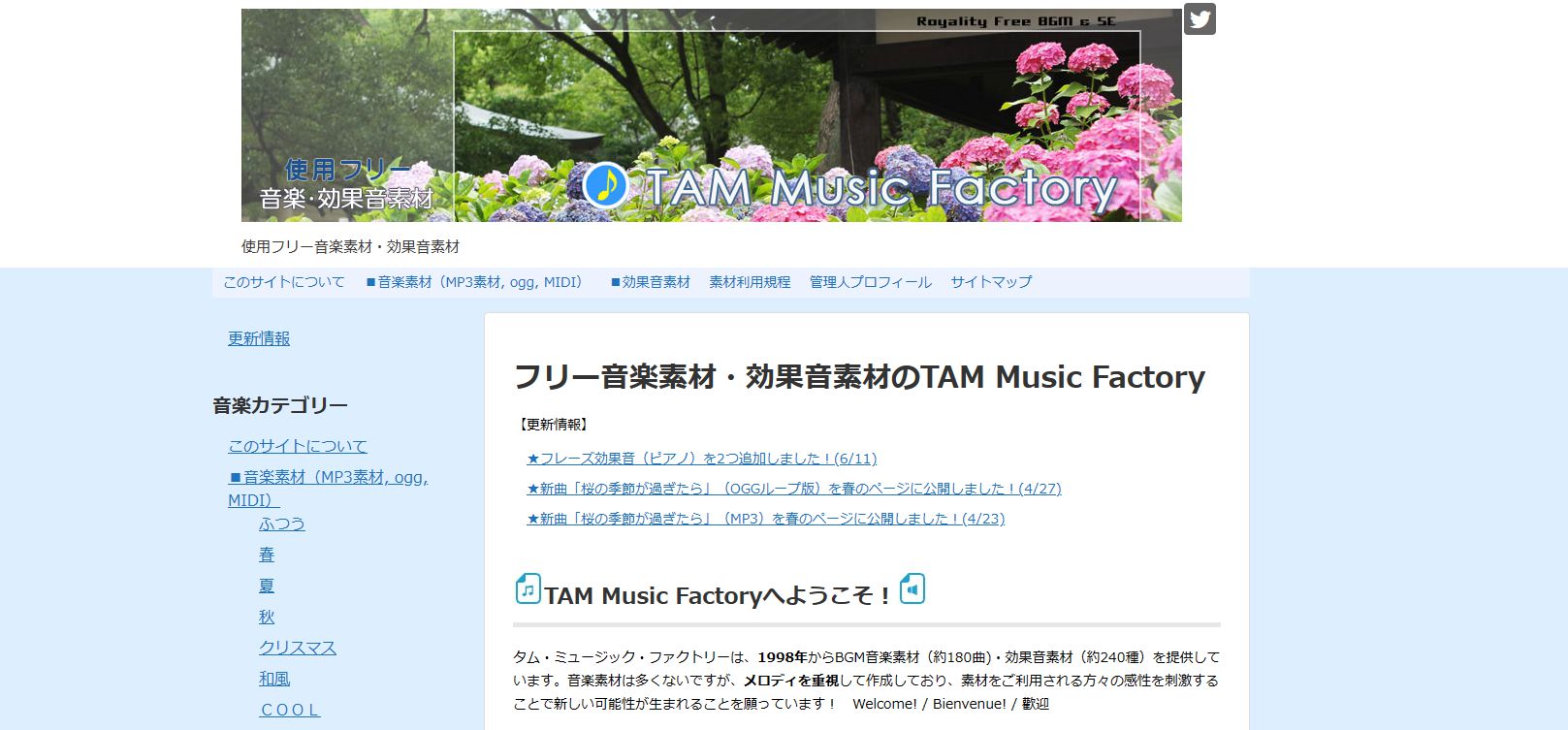This screenshot has width=1568, height=730.
Task: Click the speaker file icon after ようこそ
Action: click(x=912, y=588)
